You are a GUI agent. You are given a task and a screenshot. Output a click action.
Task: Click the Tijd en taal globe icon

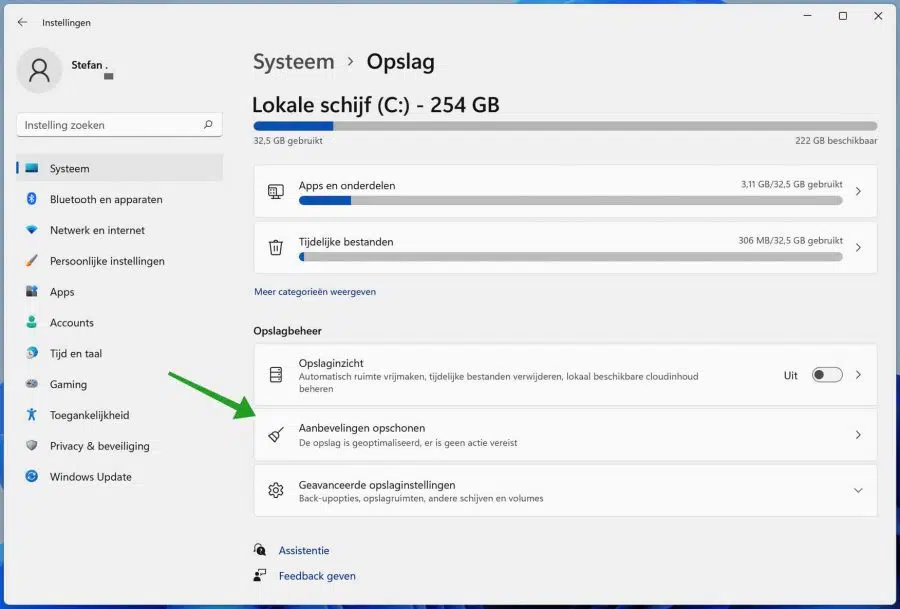pos(32,353)
